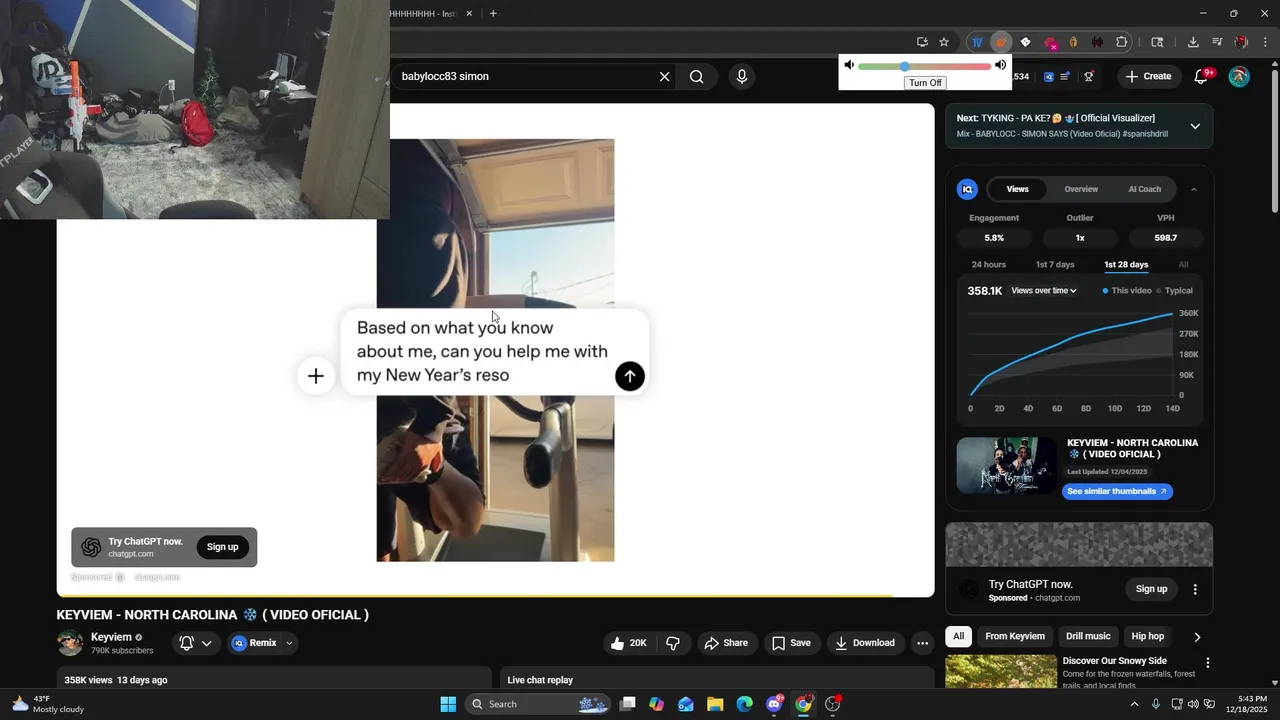Screen dimensions: 1280x720
Task: Open the orange volume booster extension
Action: [1000, 42]
